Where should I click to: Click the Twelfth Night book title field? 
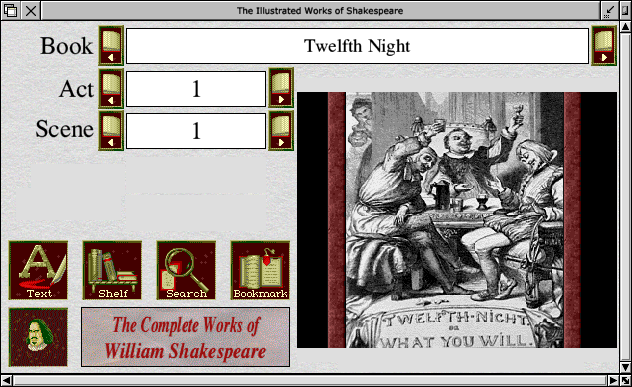pyautogui.click(x=357, y=46)
